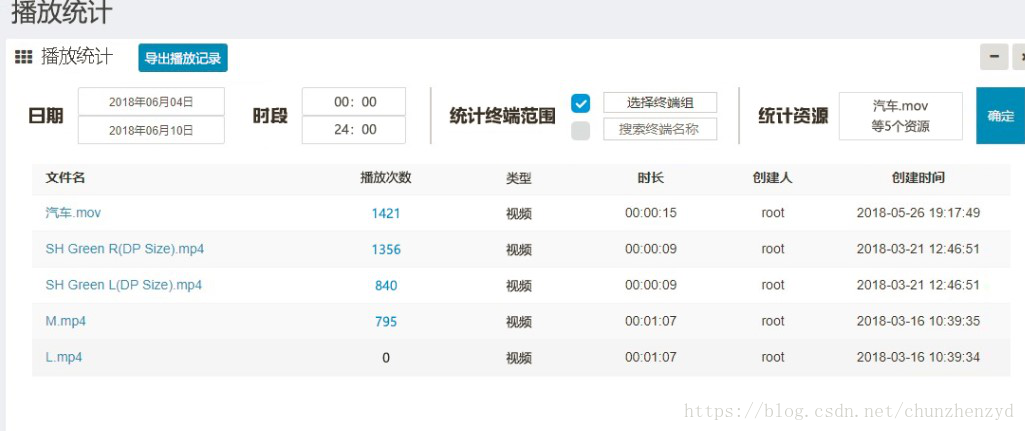Click play count 840

pos(386,285)
